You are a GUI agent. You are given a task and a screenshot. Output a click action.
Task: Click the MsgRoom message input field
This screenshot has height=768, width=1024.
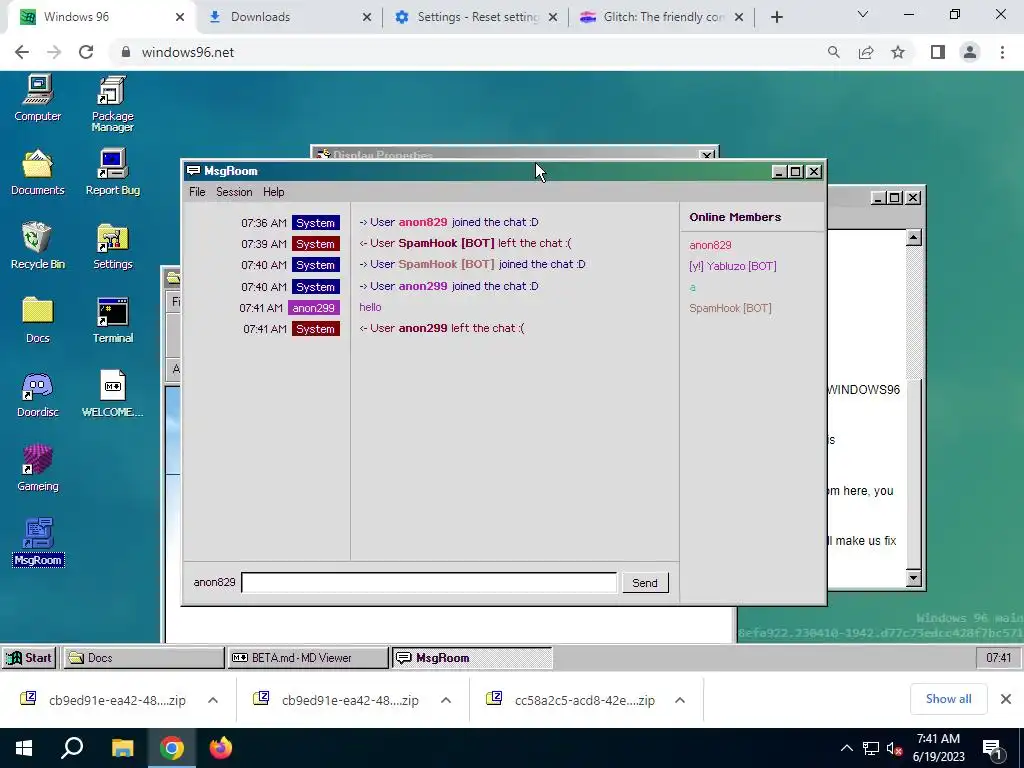tap(429, 583)
